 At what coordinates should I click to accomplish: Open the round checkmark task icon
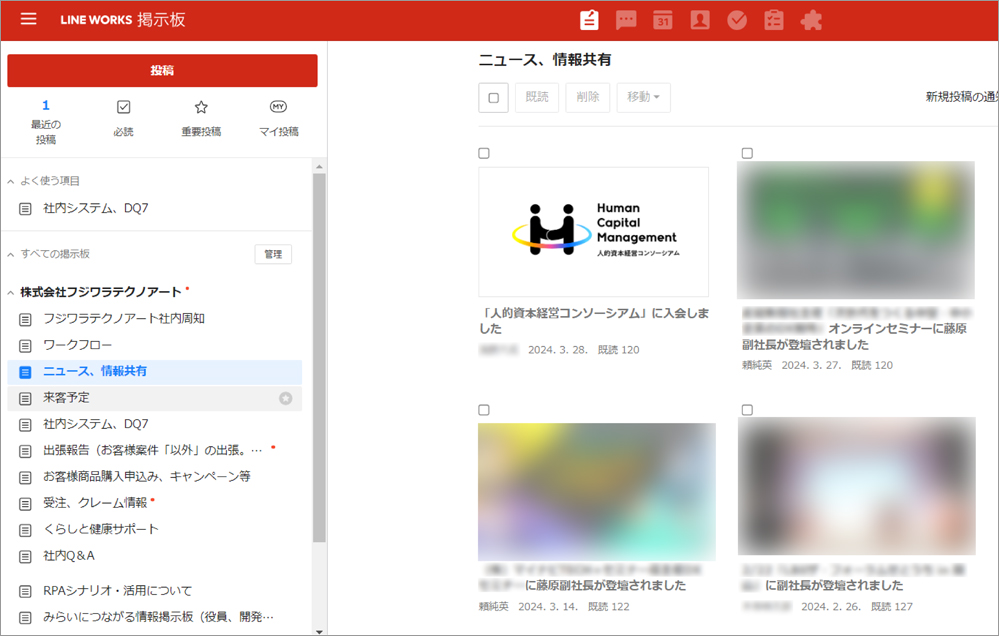point(737,20)
